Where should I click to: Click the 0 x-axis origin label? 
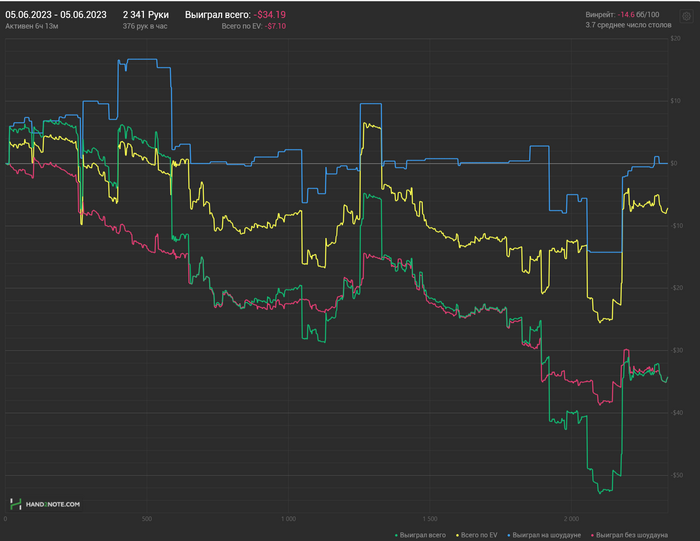pyautogui.click(x=5, y=519)
